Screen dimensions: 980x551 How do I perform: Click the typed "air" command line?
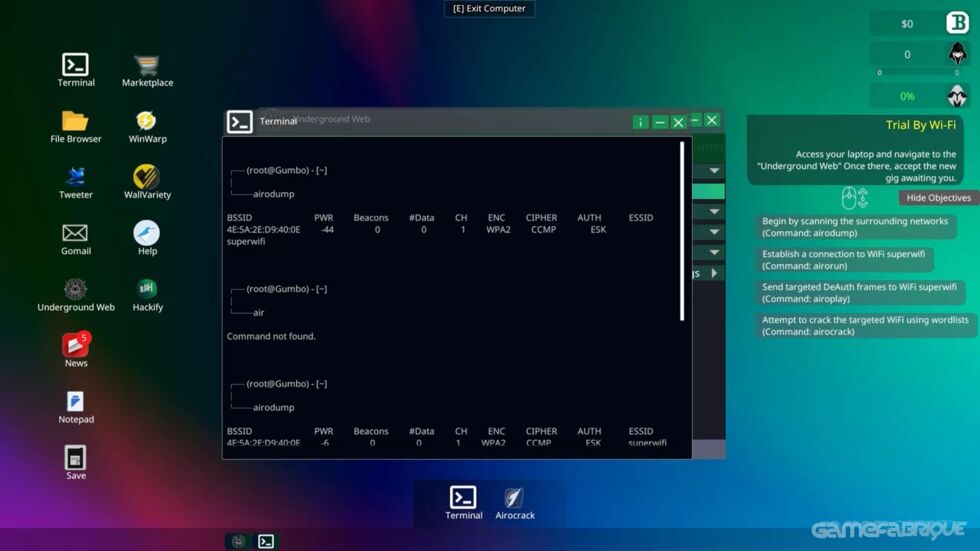coord(258,312)
